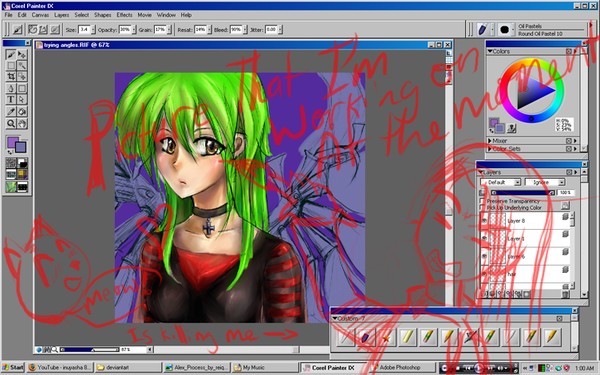The height and width of the screenshot is (375, 600).
Task: Select the Magic Wand tool
Action: point(22,65)
